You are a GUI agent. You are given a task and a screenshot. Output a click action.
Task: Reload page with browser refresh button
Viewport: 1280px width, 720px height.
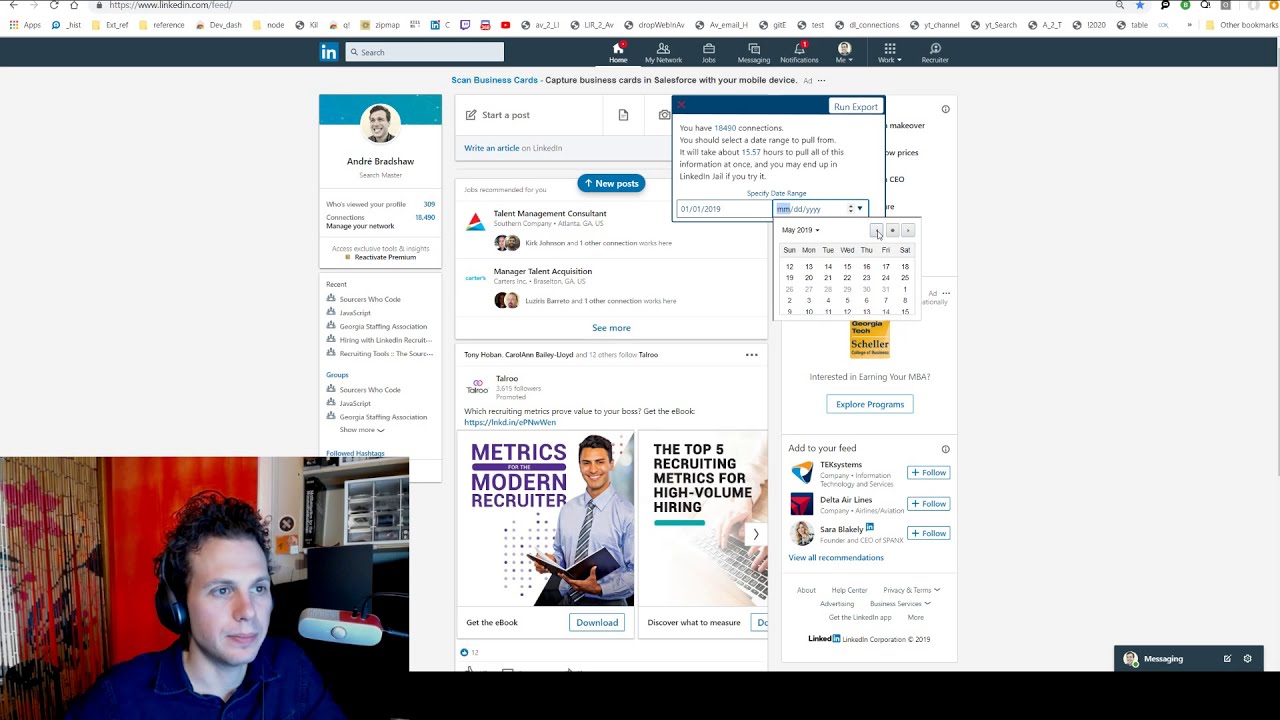point(54,5)
